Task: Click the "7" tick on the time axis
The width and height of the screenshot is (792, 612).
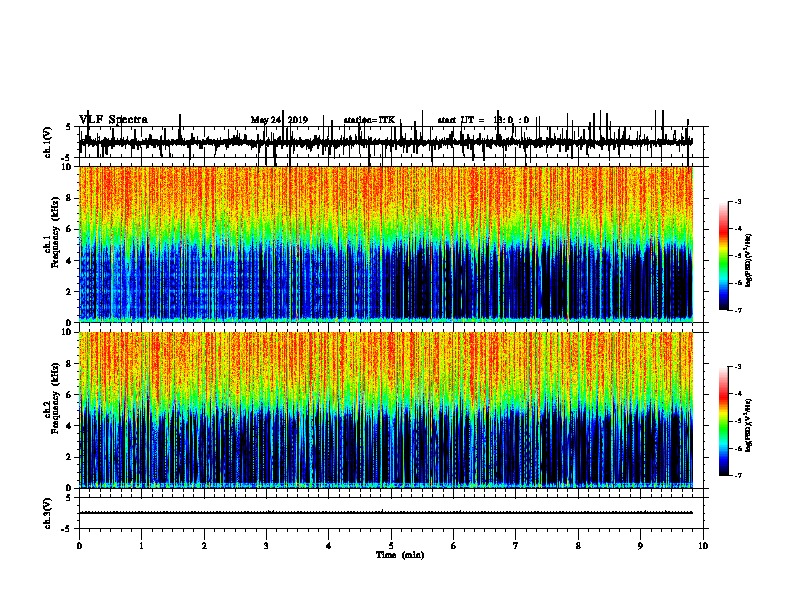Action: (516, 546)
